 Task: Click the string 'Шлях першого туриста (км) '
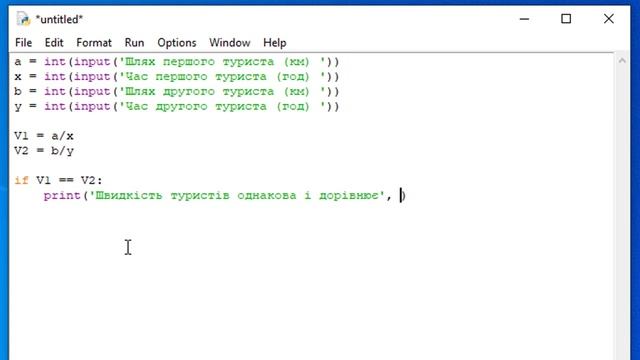pos(222,62)
